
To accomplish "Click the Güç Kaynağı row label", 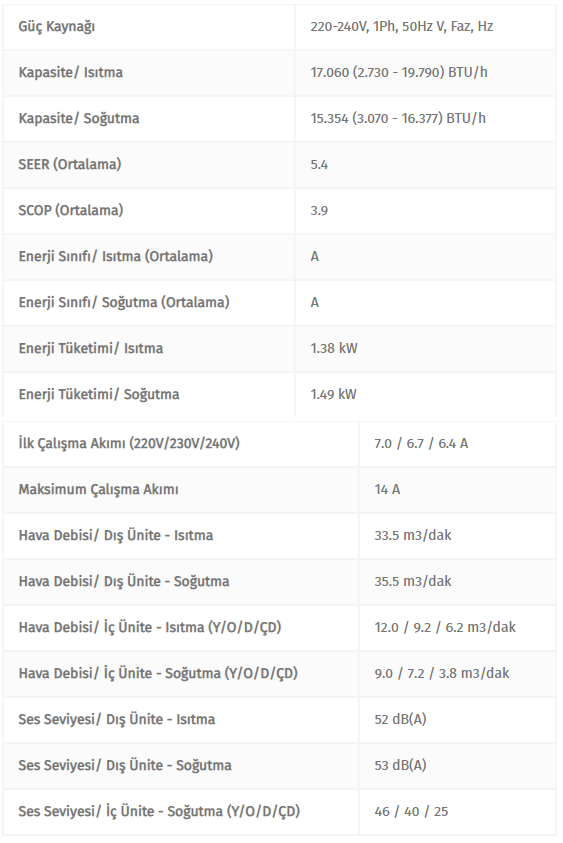I will (56, 26).
